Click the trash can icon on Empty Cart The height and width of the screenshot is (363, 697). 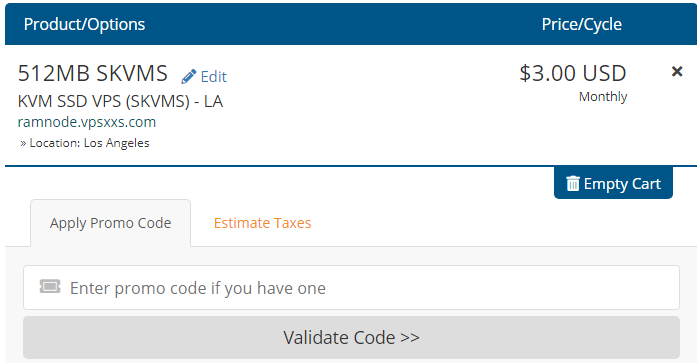pos(573,183)
